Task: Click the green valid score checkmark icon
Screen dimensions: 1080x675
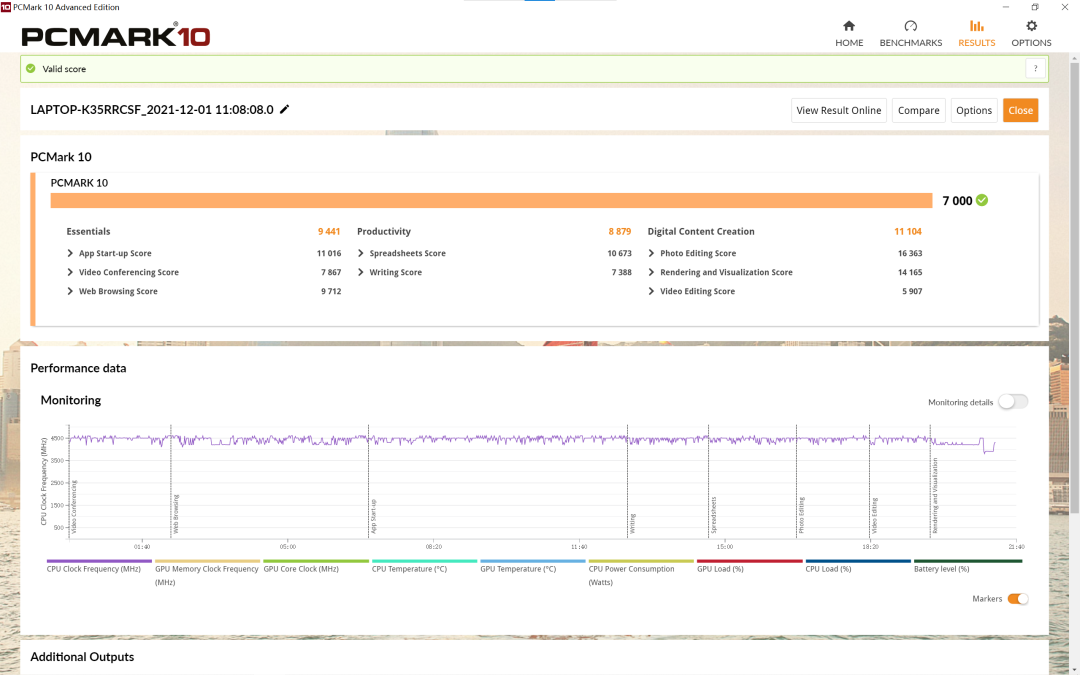Action: point(31,69)
